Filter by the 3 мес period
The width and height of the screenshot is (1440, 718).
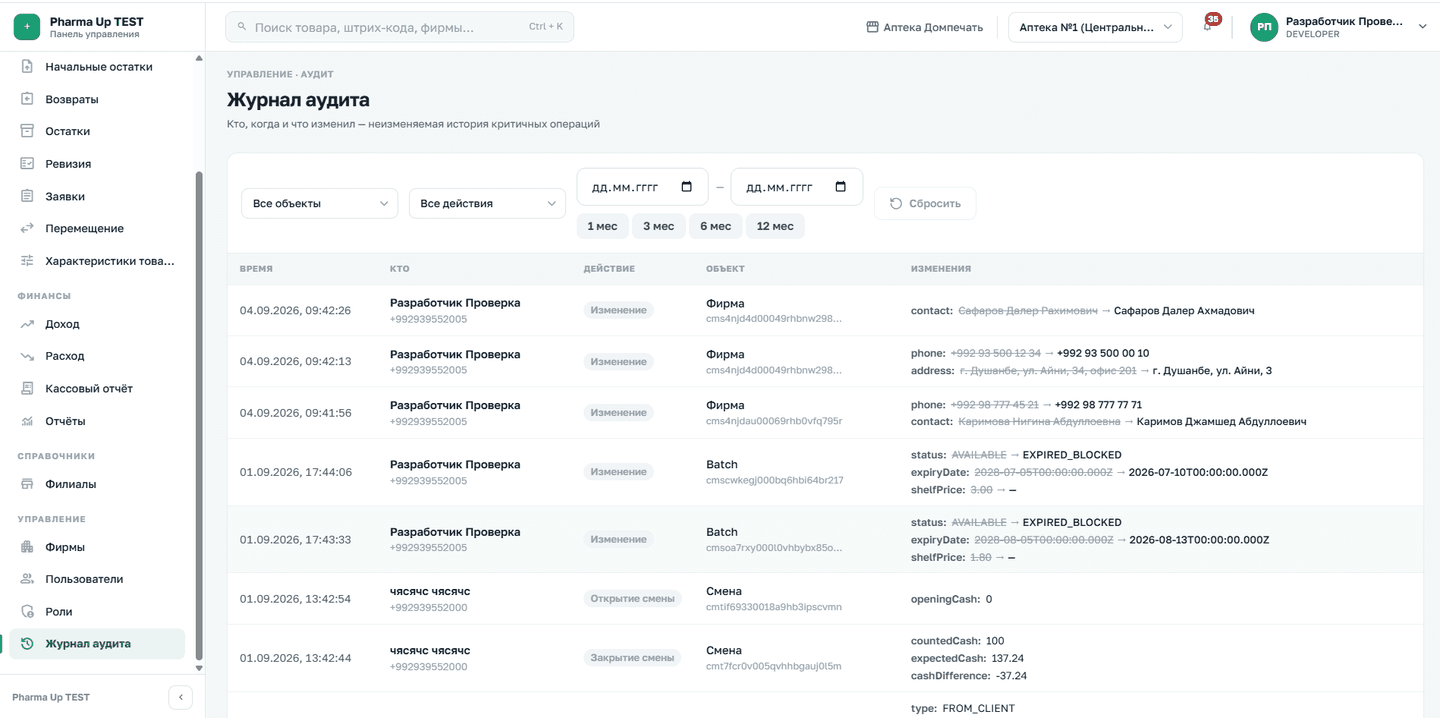pos(658,226)
